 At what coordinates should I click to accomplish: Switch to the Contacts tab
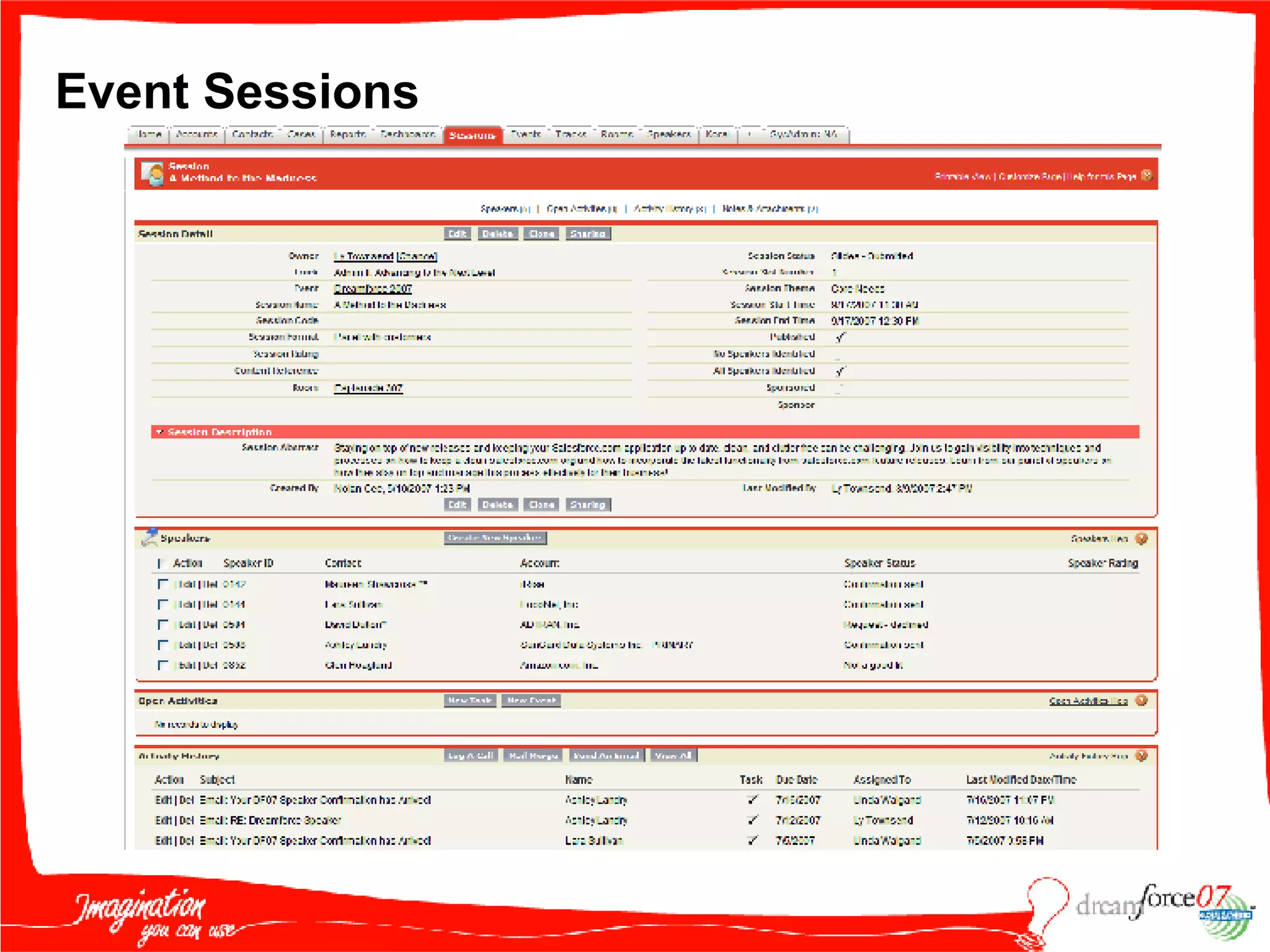tap(252, 134)
